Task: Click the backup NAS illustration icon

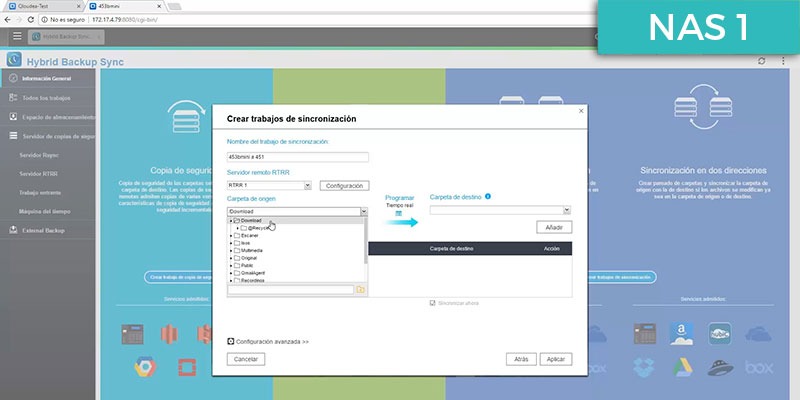Action: tap(186, 116)
